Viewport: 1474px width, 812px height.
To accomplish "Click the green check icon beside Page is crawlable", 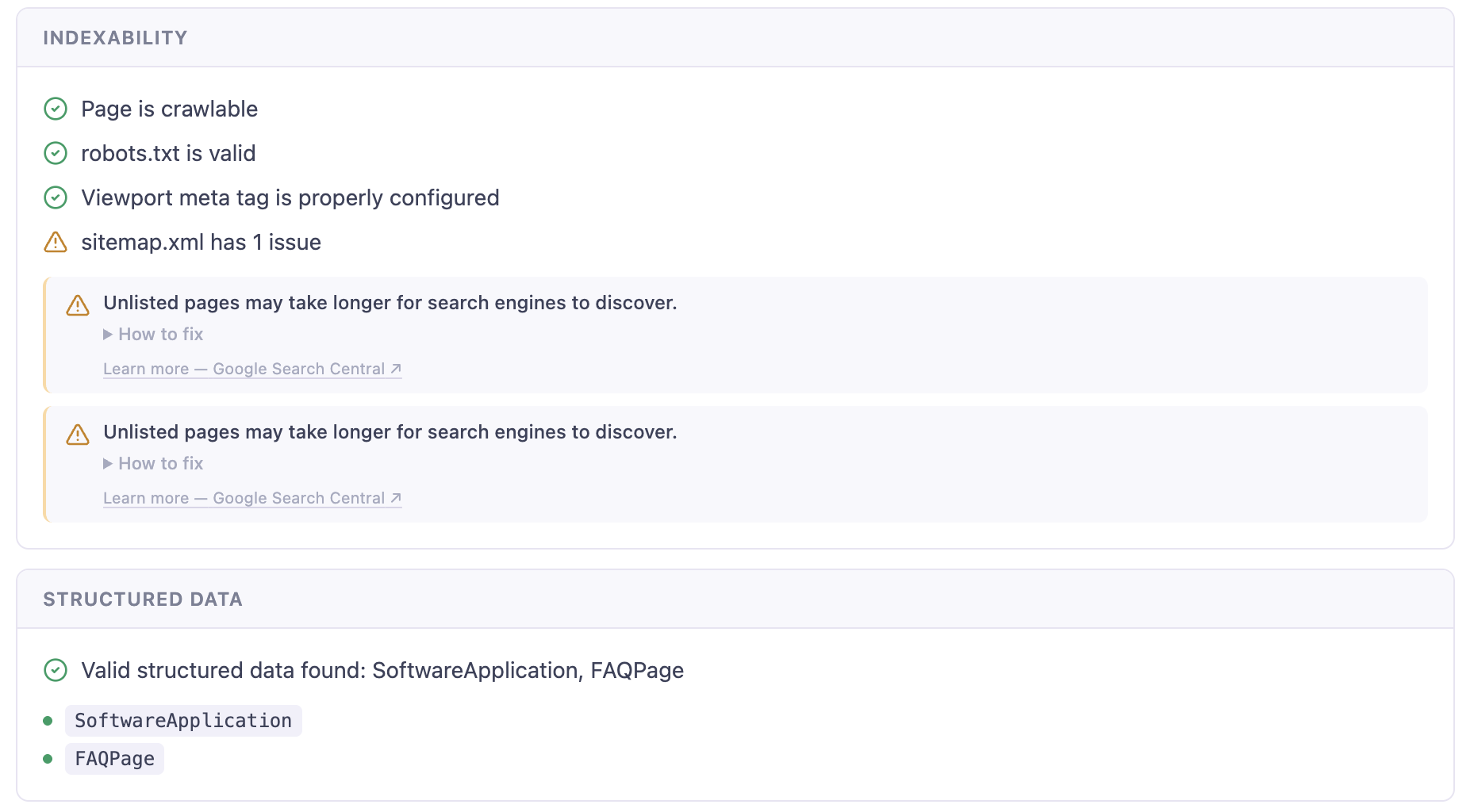I will tap(56, 109).
